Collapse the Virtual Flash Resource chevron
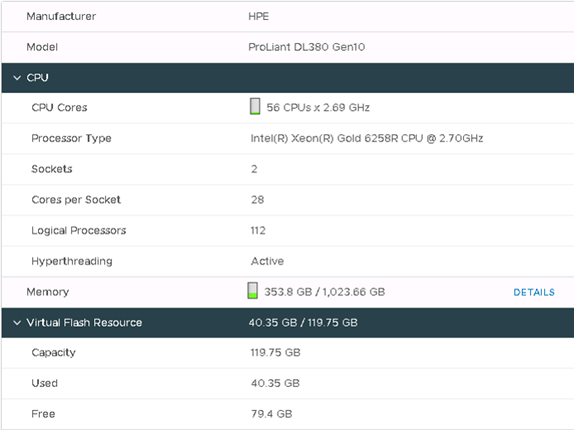This screenshot has width=574, height=430. pyautogui.click(x=17, y=322)
